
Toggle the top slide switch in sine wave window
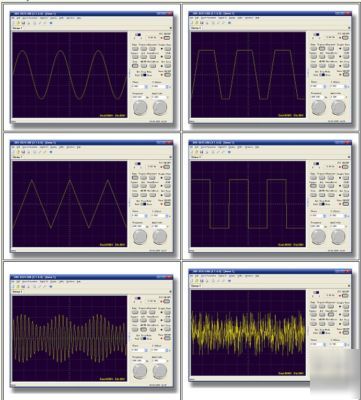pos(138,35)
